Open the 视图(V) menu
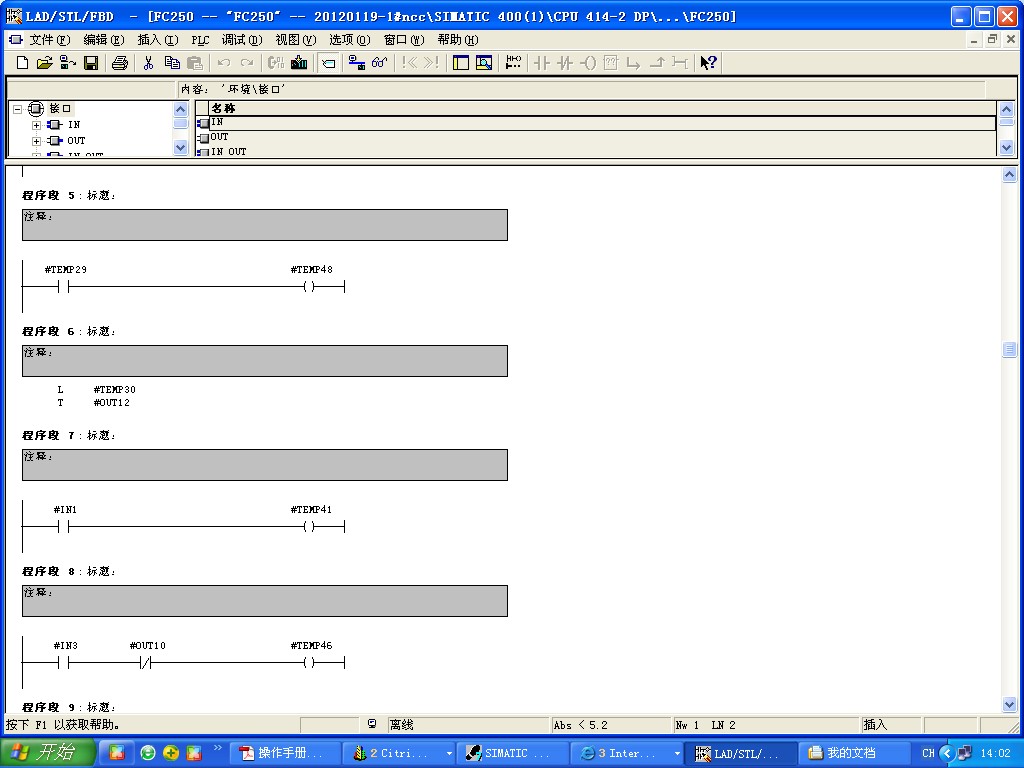The image size is (1024, 768). [295, 40]
